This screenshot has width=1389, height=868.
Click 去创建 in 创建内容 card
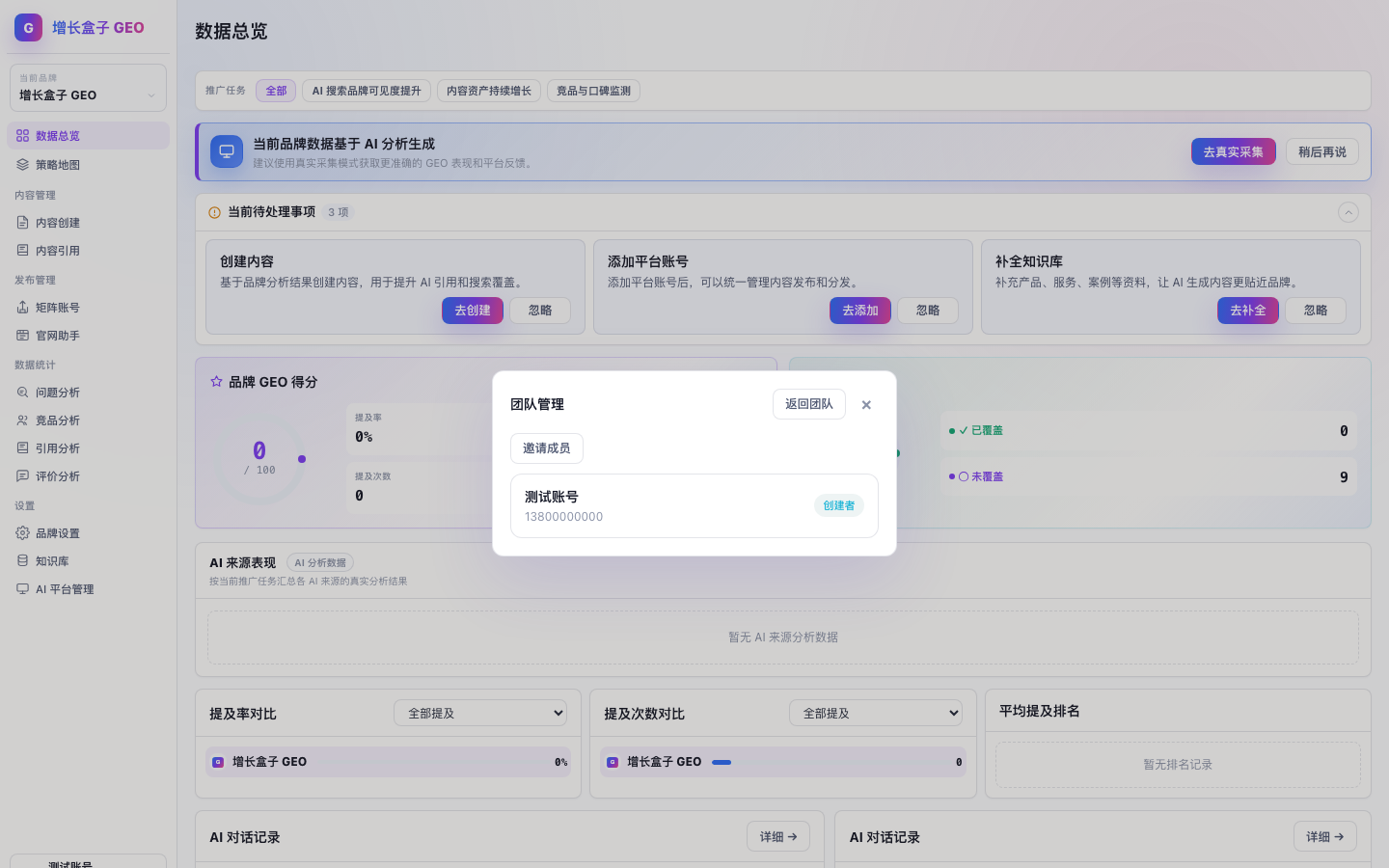coord(473,311)
